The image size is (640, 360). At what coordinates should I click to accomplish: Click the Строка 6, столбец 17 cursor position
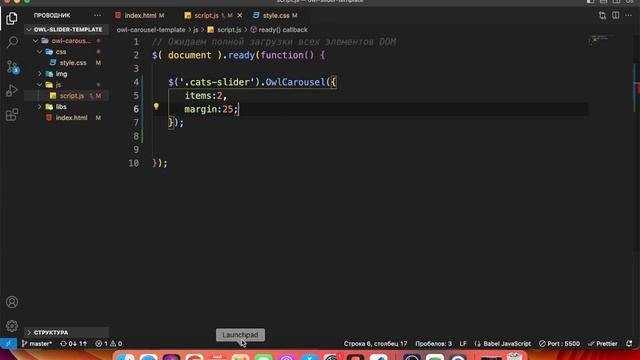[375, 344]
